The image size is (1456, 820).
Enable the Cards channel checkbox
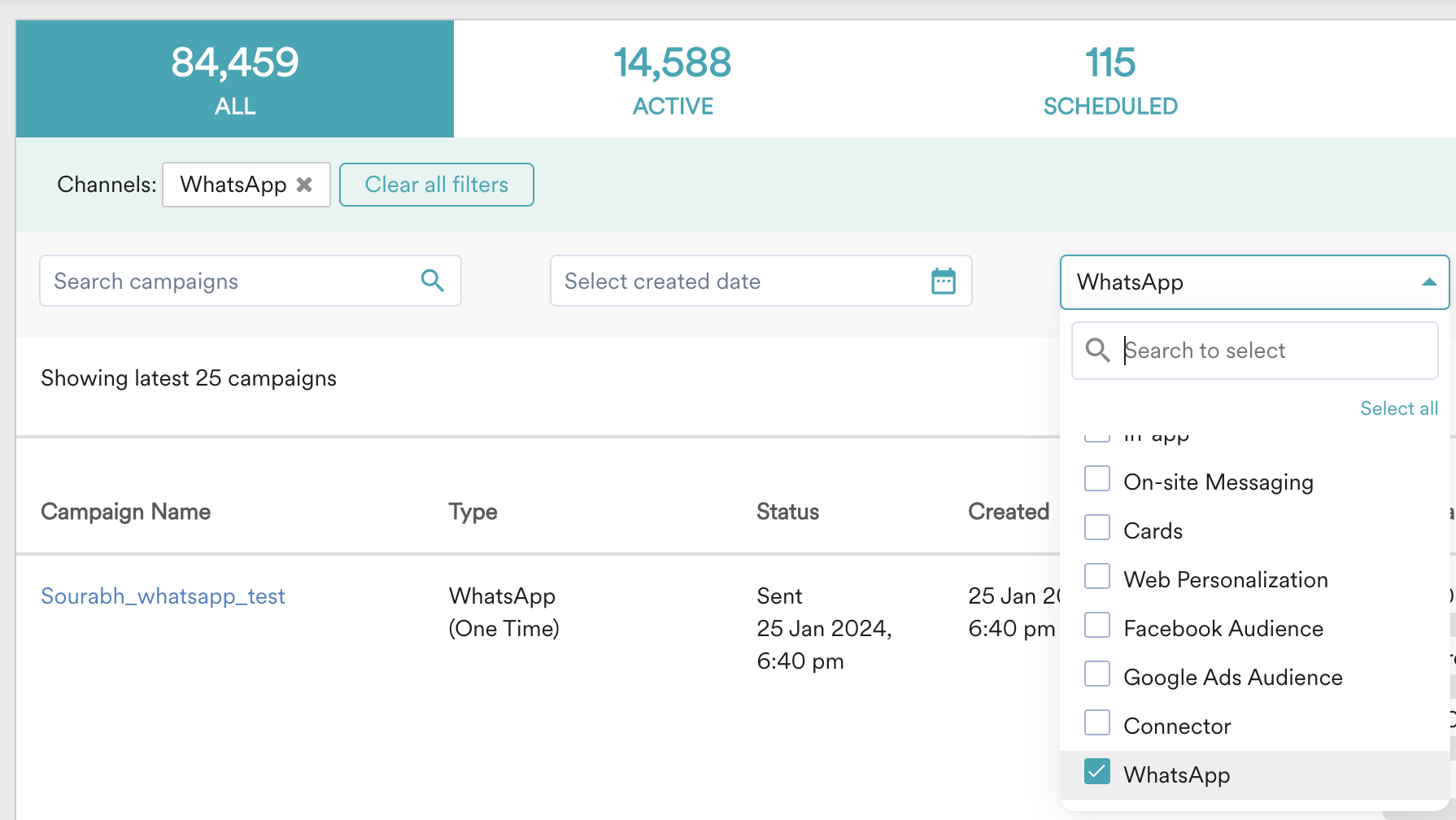[1097, 528]
